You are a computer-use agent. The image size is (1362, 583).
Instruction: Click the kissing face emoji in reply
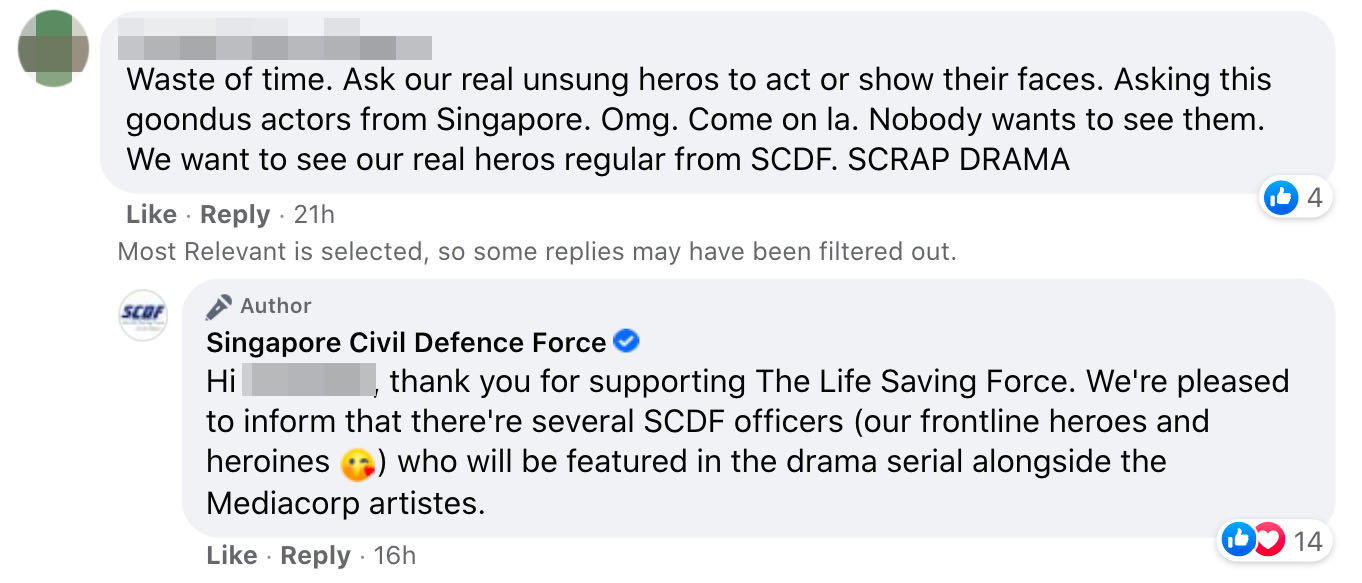357,463
